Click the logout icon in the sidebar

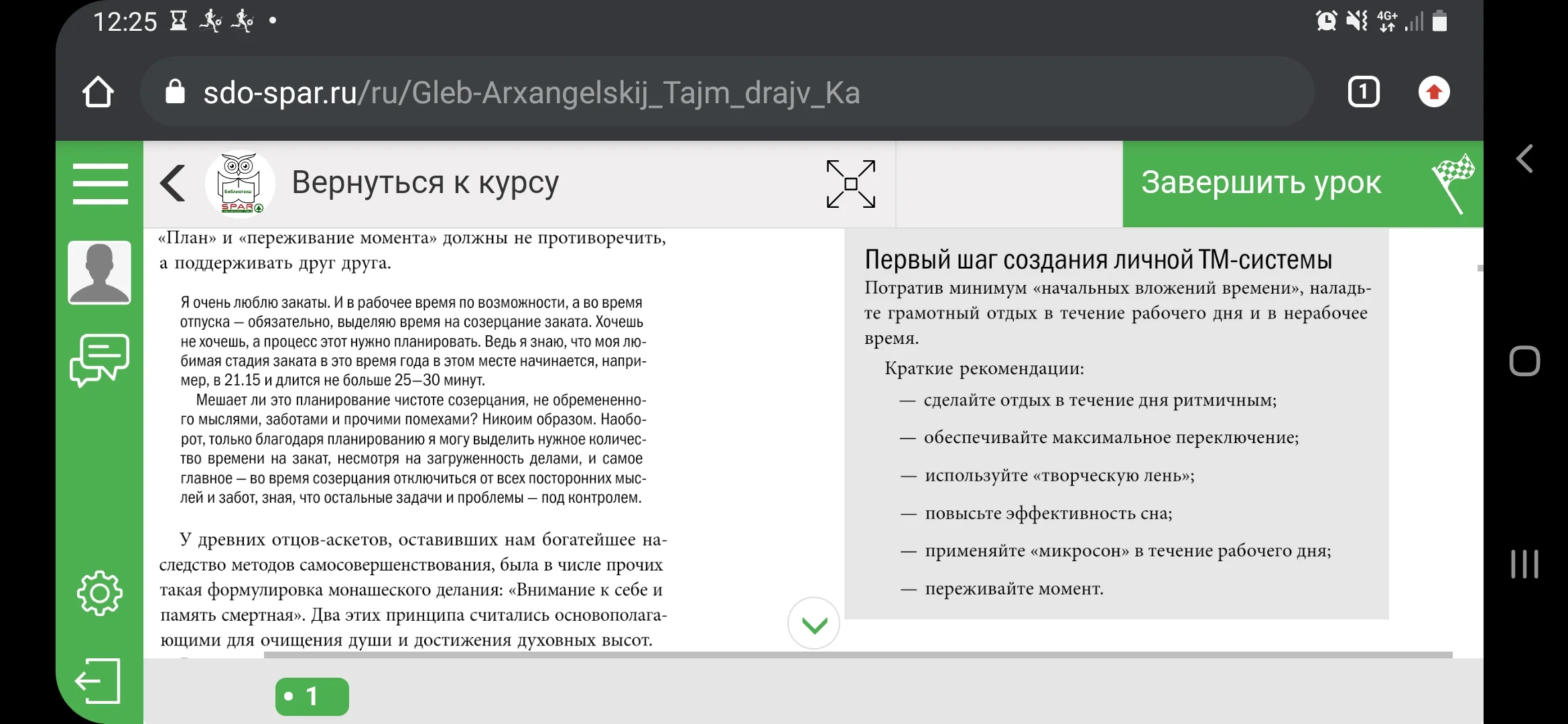click(x=99, y=681)
